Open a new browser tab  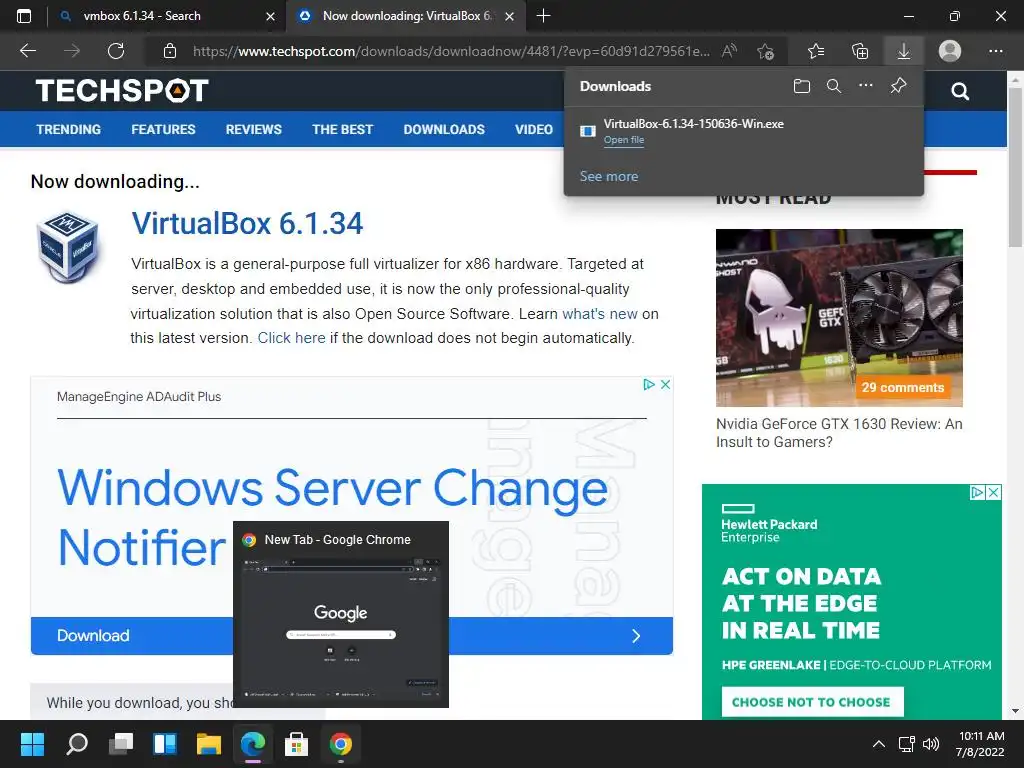543,16
